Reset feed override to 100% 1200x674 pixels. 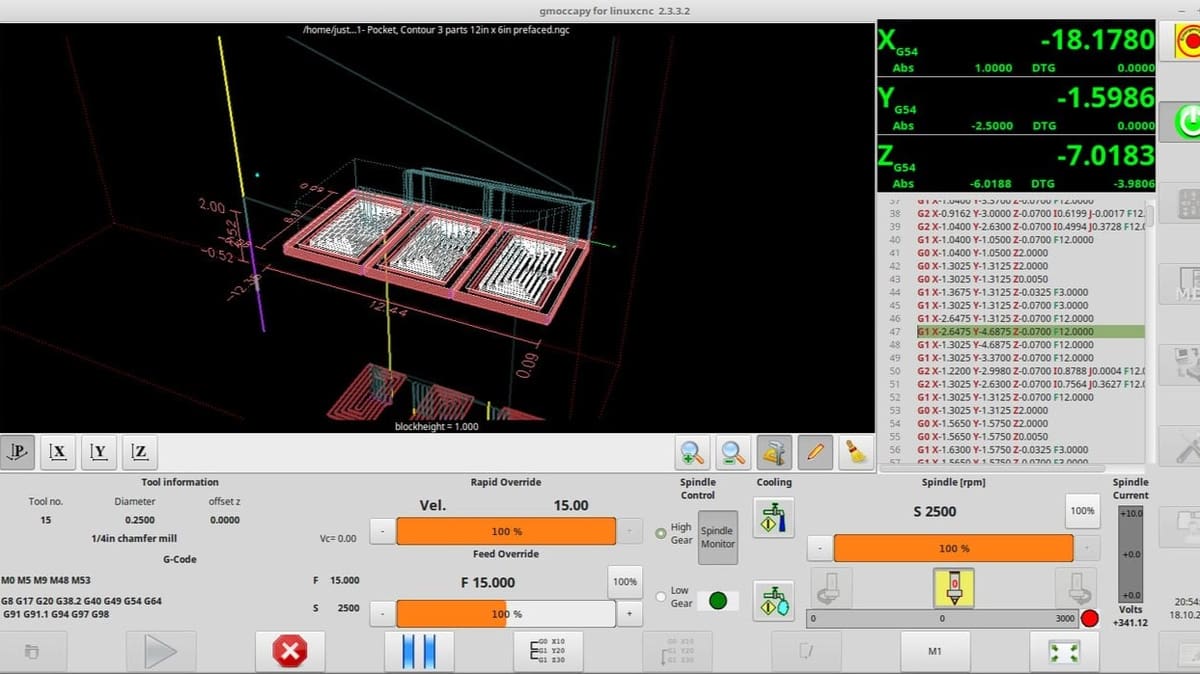click(624, 582)
